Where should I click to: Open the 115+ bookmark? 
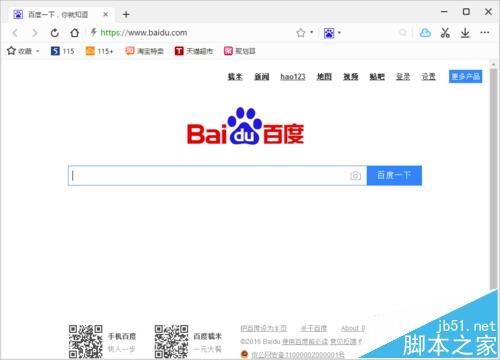tap(99, 51)
